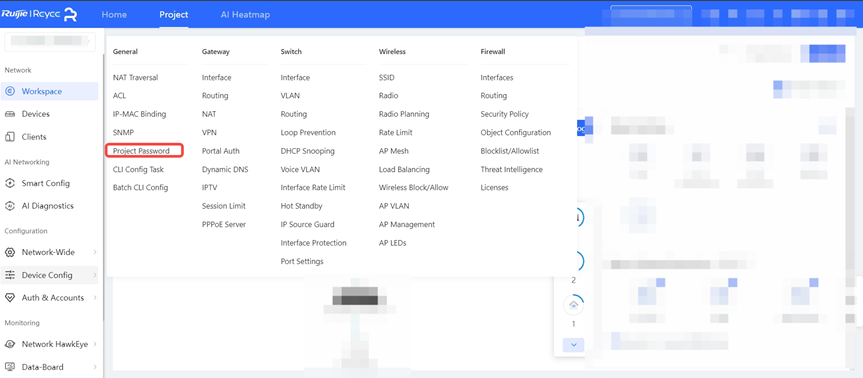Open Hot Standby under Switch
Viewport: 863px width, 378px height.
click(302, 206)
